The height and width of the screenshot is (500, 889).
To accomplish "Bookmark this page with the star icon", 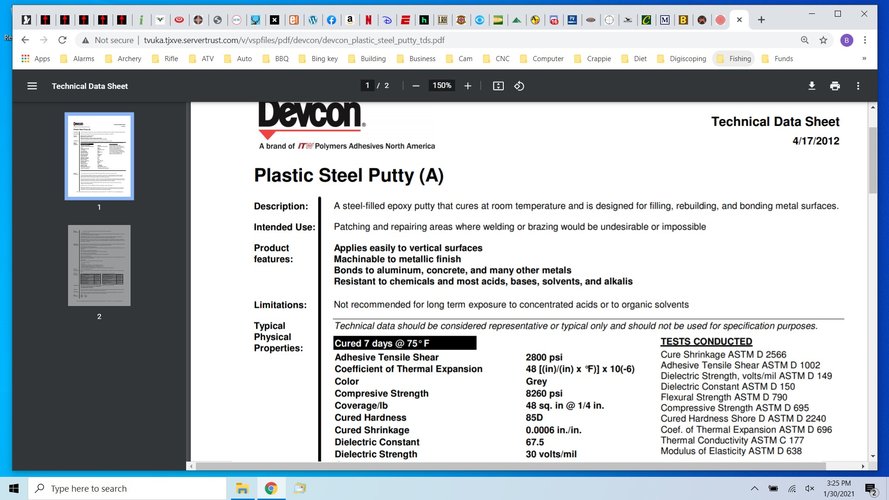I will click(x=824, y=40).
